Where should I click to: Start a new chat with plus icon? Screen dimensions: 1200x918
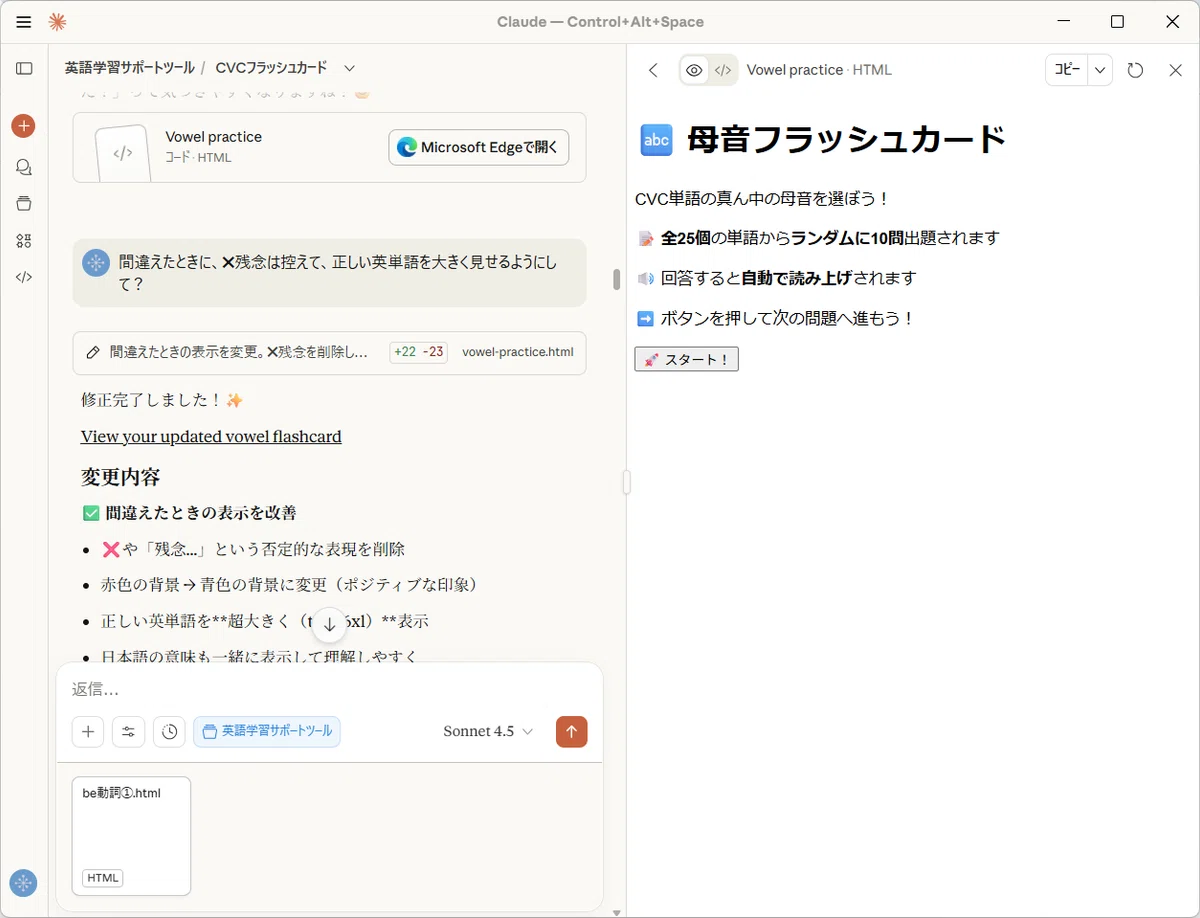(x=24, y=126)
